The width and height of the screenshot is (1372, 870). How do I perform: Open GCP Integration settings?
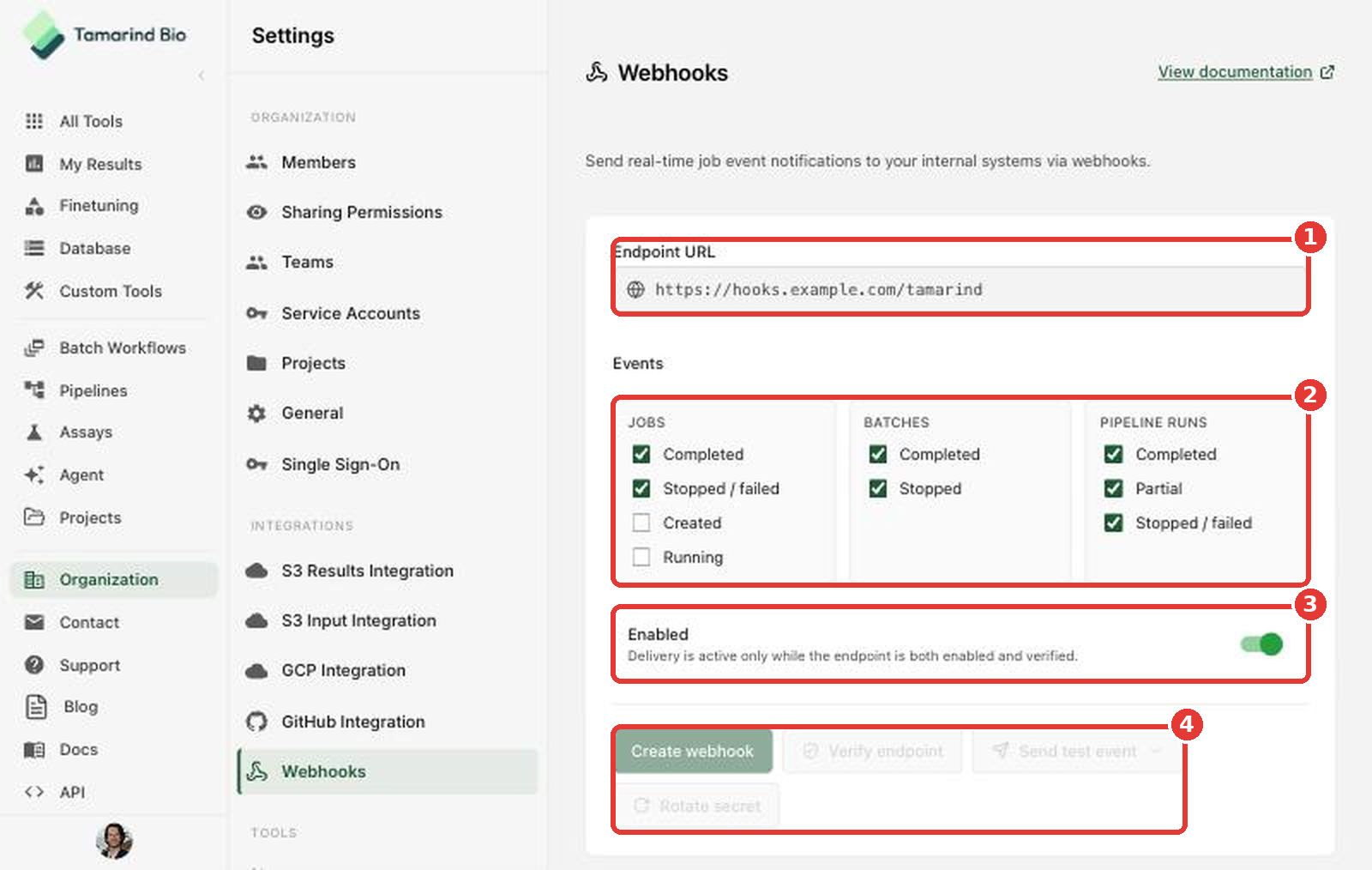click(388, 670)
